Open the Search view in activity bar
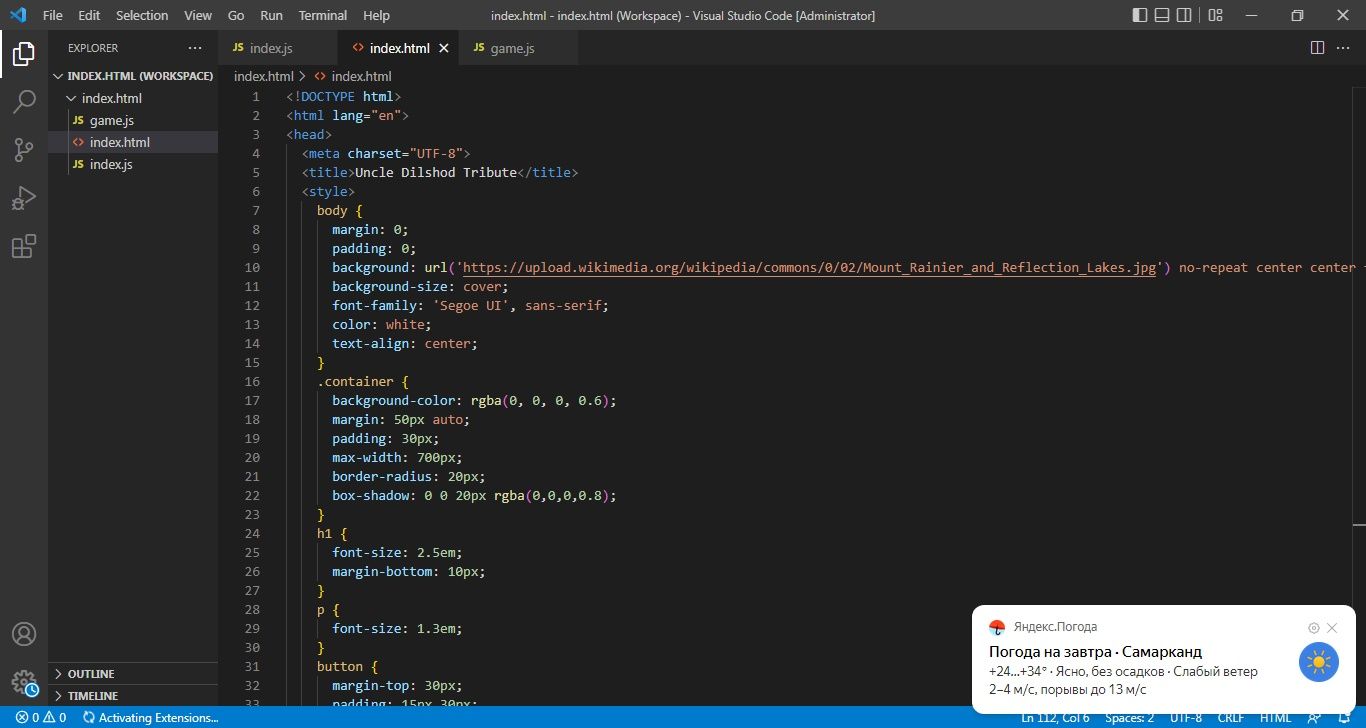This screenshot has width=1366, height=728. (24, 102)
